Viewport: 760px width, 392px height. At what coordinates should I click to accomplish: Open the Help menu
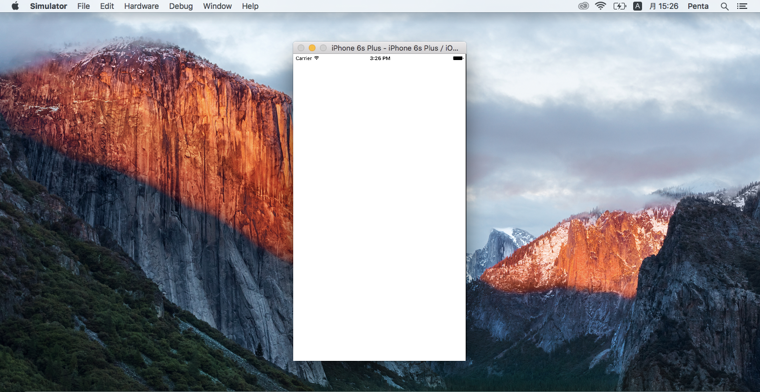pos(250,6)
